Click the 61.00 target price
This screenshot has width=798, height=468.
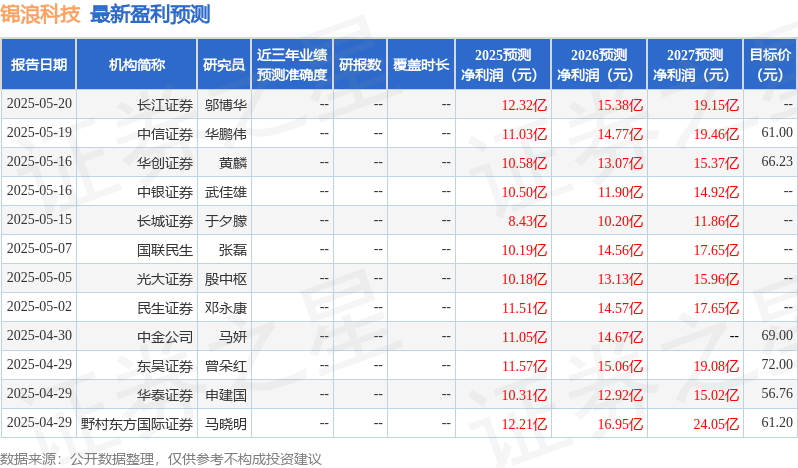point(777,133)
